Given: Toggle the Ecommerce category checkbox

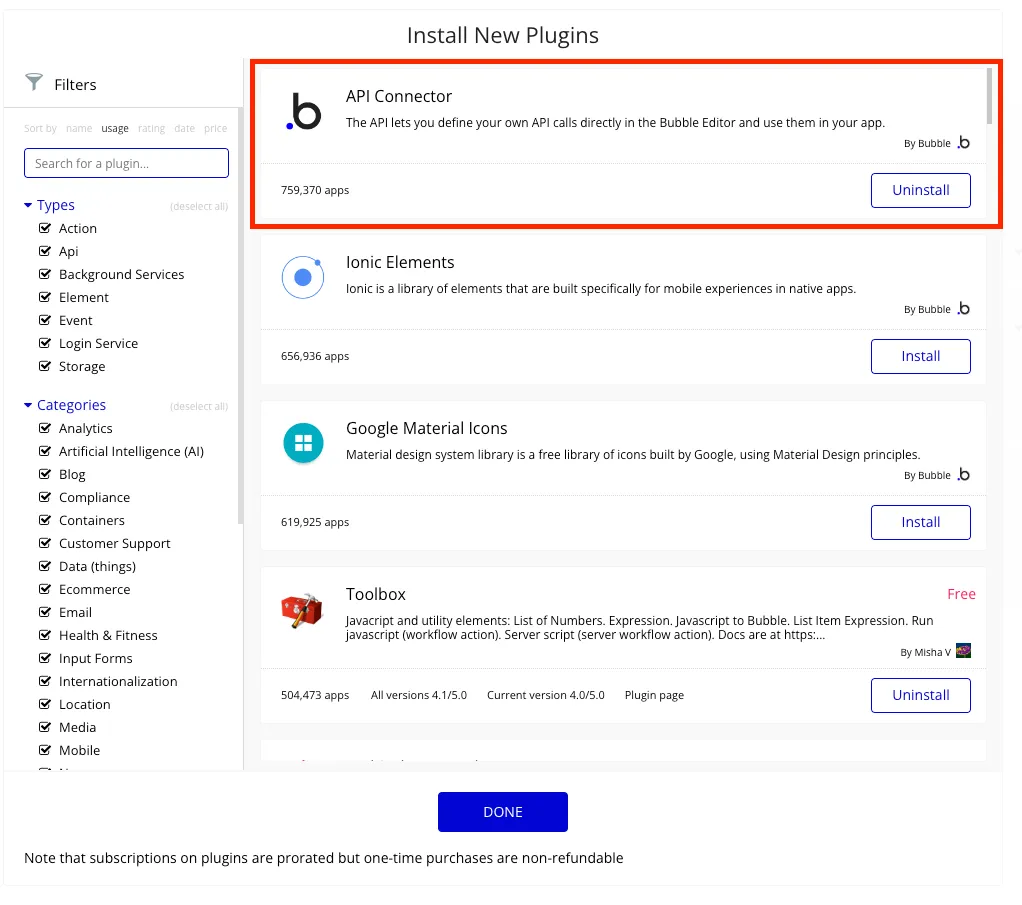Looking at the screenshot, I should [x=45, y=589].
